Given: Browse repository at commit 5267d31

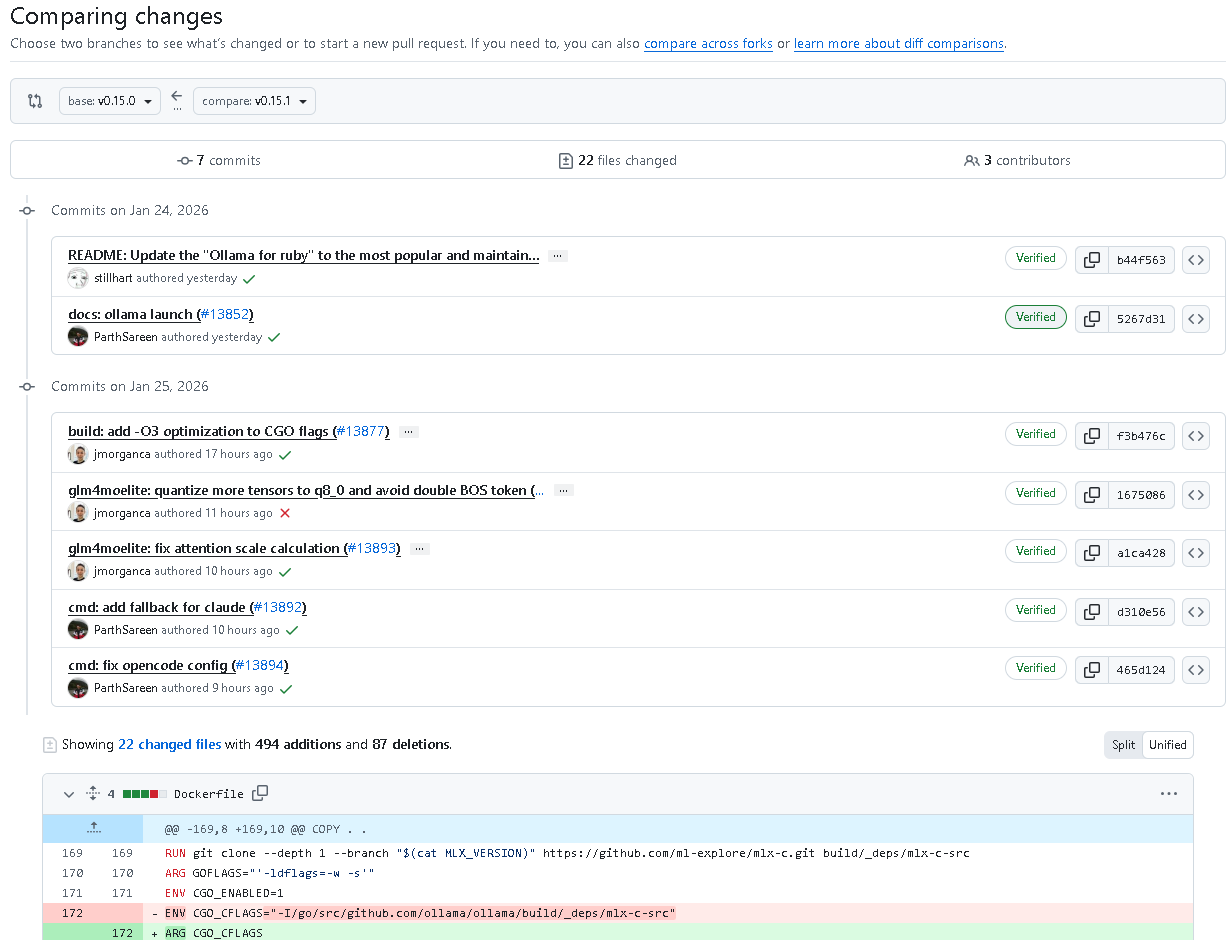Looking at the screenshot, I should coord(1196,319).
